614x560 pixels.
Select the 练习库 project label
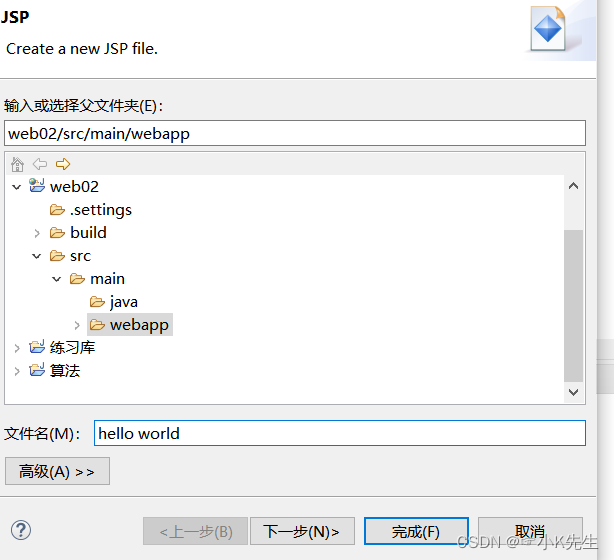[x=72, y=347]
